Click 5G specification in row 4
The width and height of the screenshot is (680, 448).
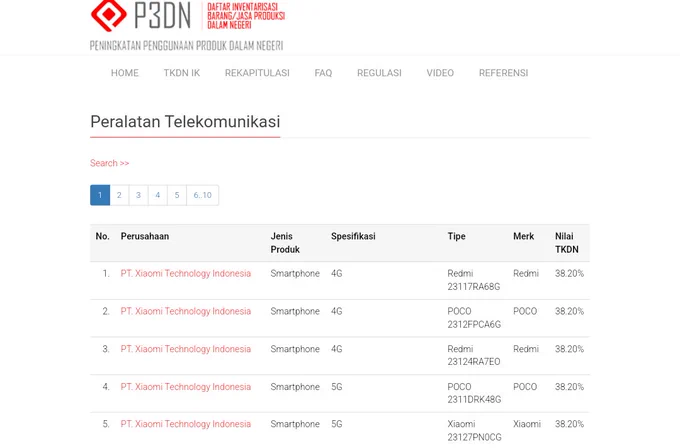[x=337, y=387]
